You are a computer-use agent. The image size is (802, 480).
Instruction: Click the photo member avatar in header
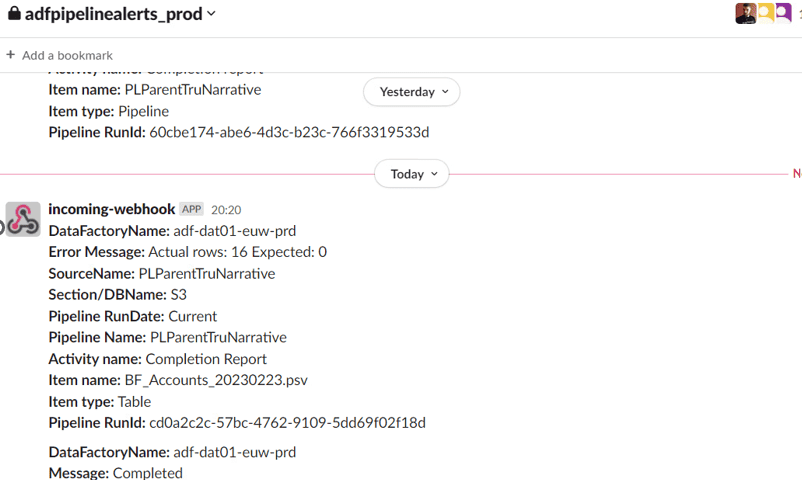[x=745, y=13]
